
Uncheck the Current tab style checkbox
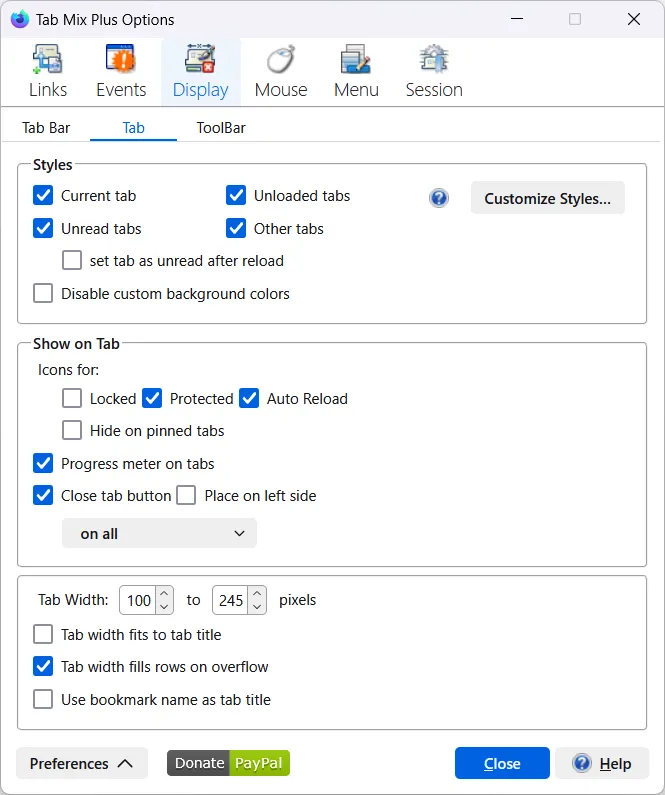tap(43, 196)
